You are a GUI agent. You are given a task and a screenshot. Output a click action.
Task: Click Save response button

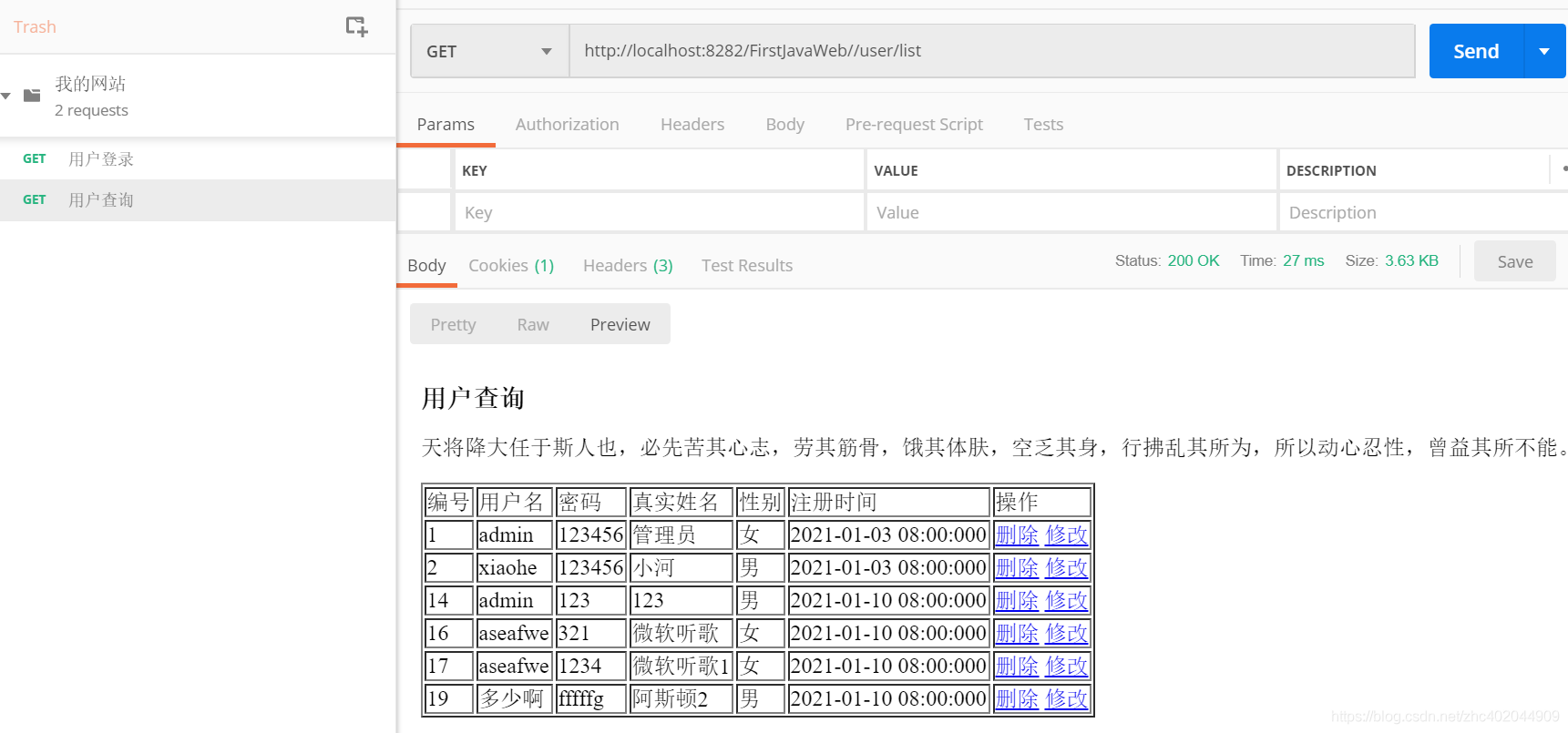coord(1514,262)
